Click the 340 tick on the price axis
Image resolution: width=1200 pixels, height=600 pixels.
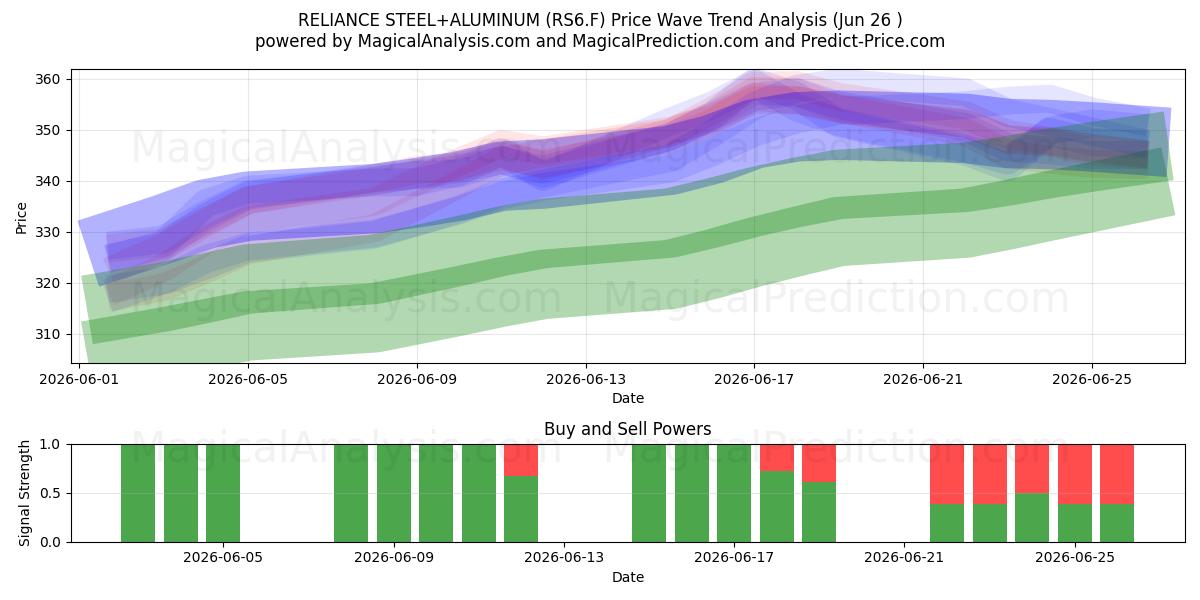[x=47, y=181]
